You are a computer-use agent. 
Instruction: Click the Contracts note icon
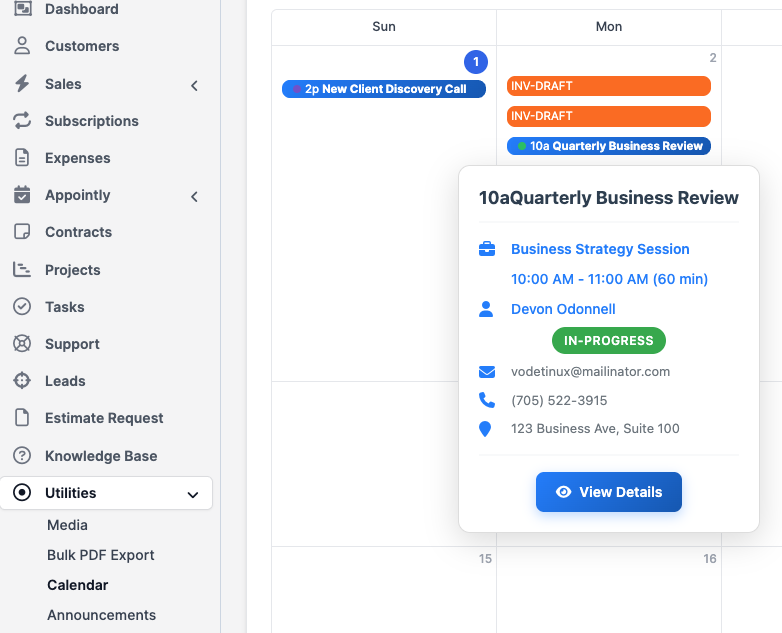coord(22,232)
